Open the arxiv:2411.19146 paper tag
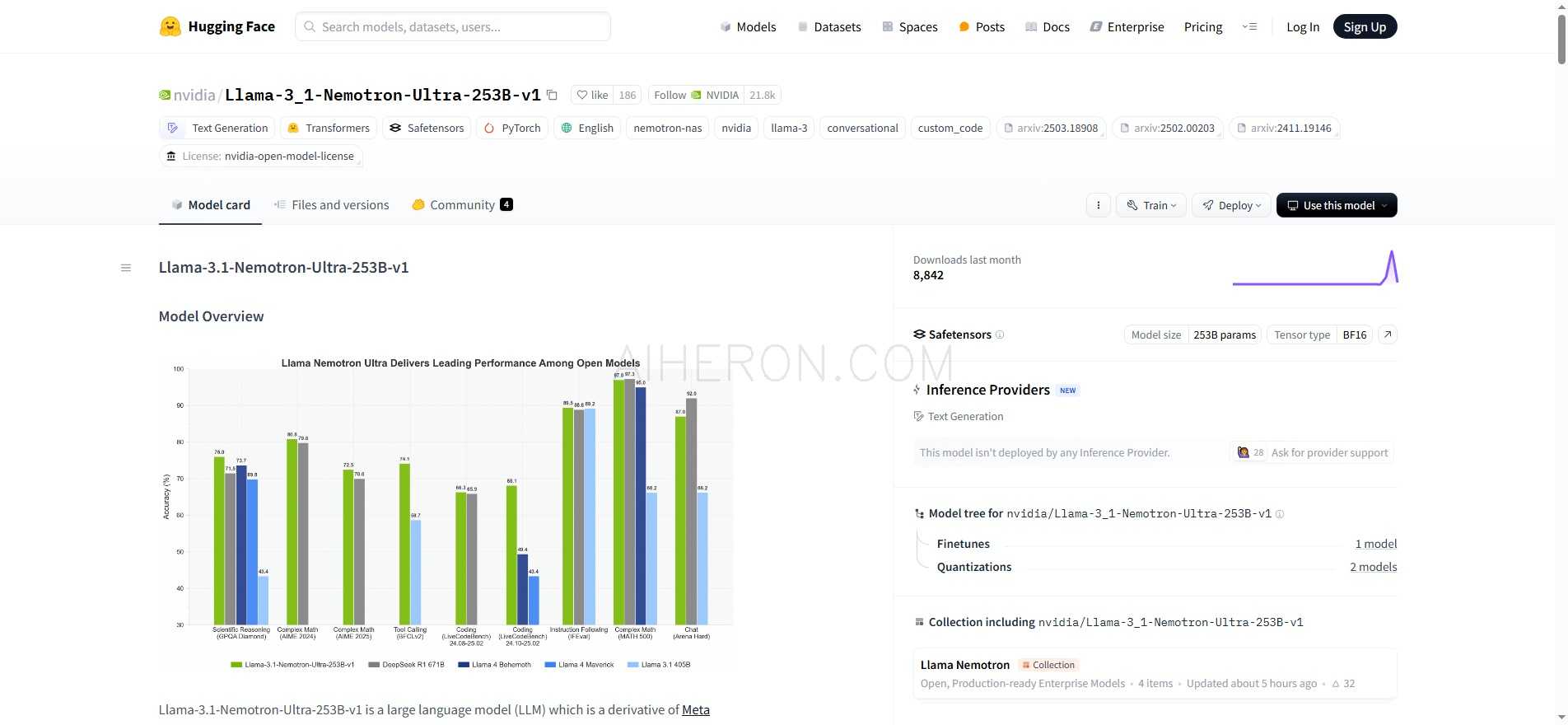 pos(1285,128)
